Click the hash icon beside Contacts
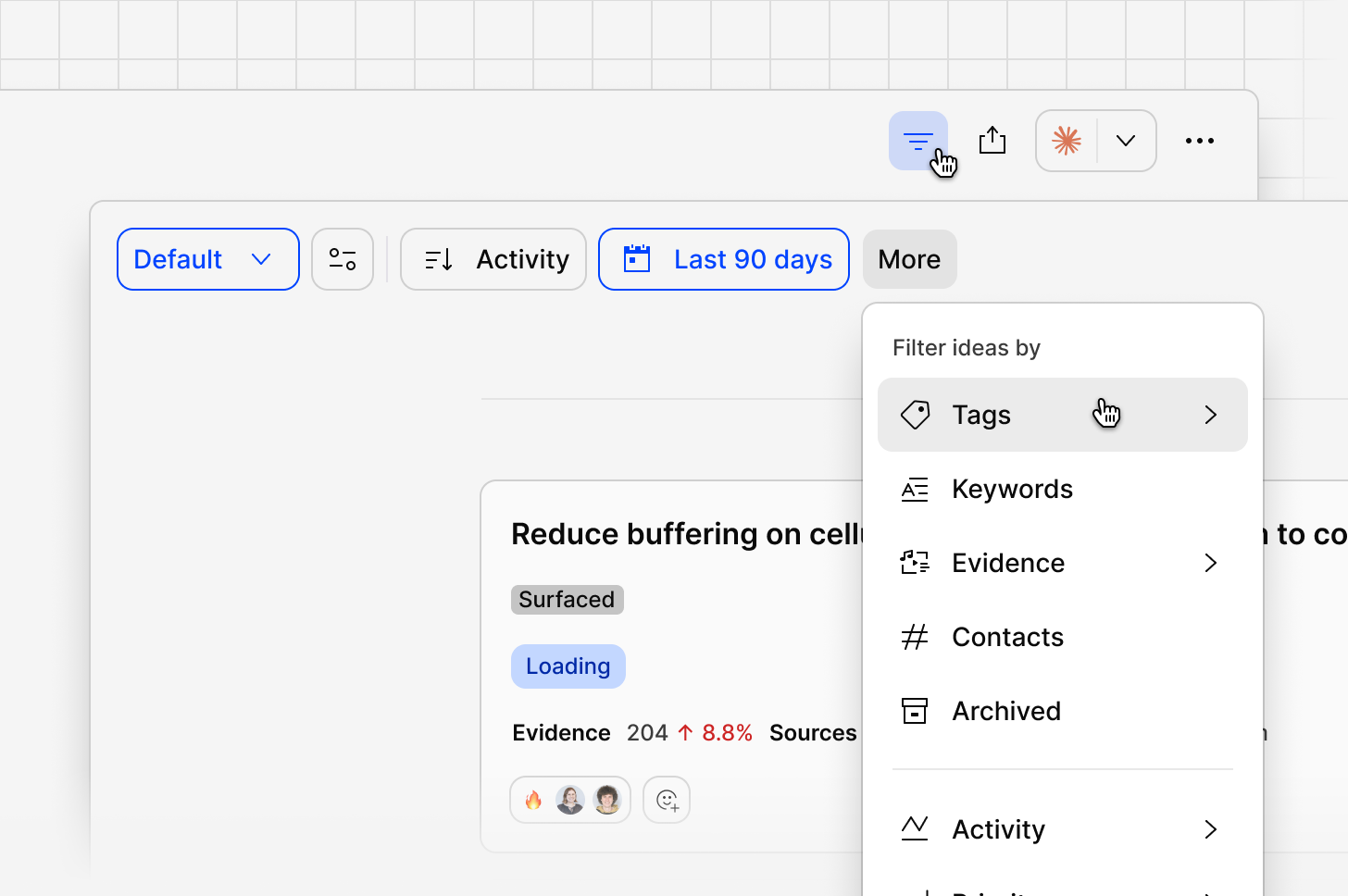Image resolution: width=1348 pixels, height=896 pixels. click(x=915, y=637)
